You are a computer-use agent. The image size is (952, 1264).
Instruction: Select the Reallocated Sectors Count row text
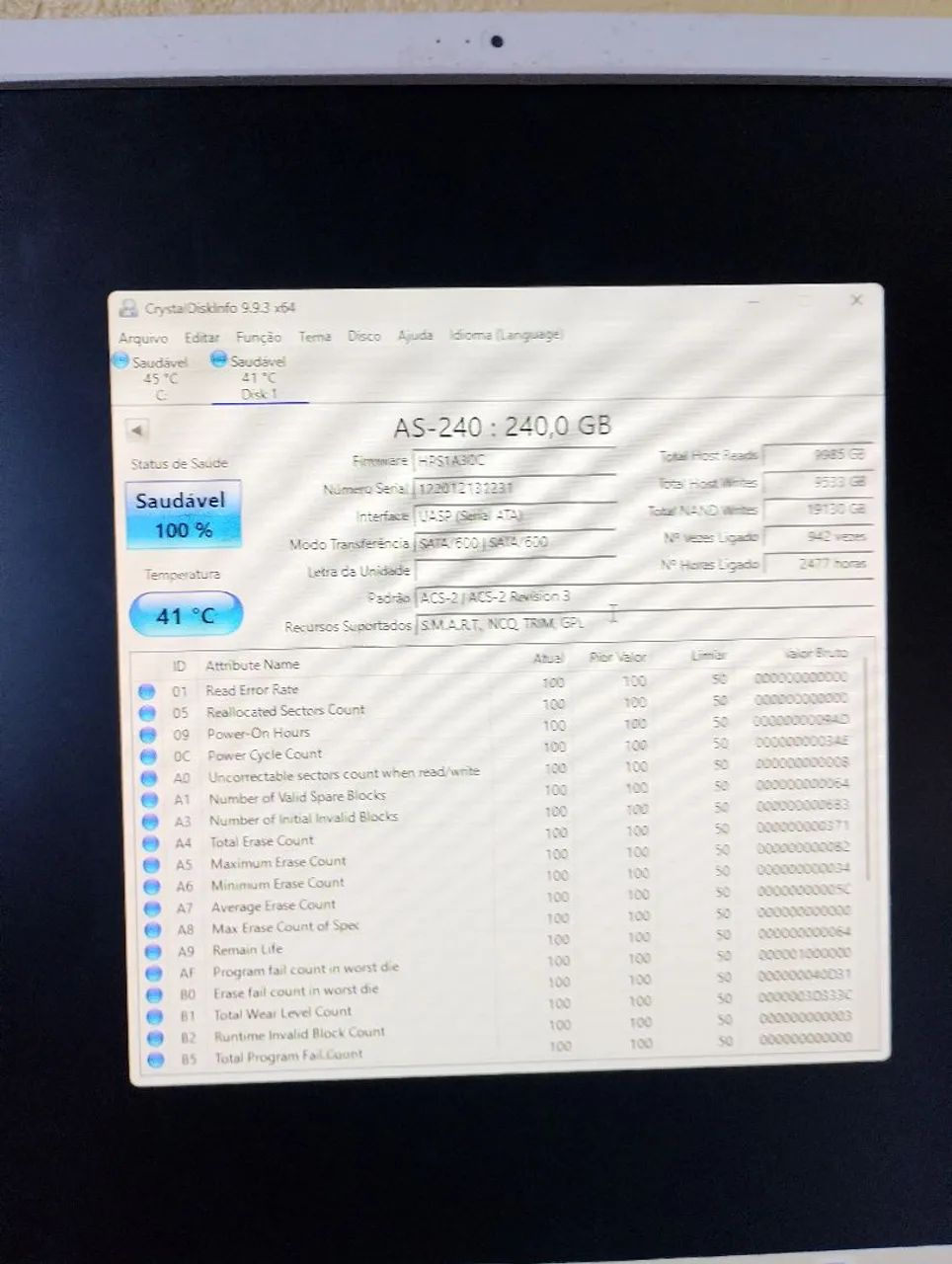pyautogui.click(x=285, y=710)
